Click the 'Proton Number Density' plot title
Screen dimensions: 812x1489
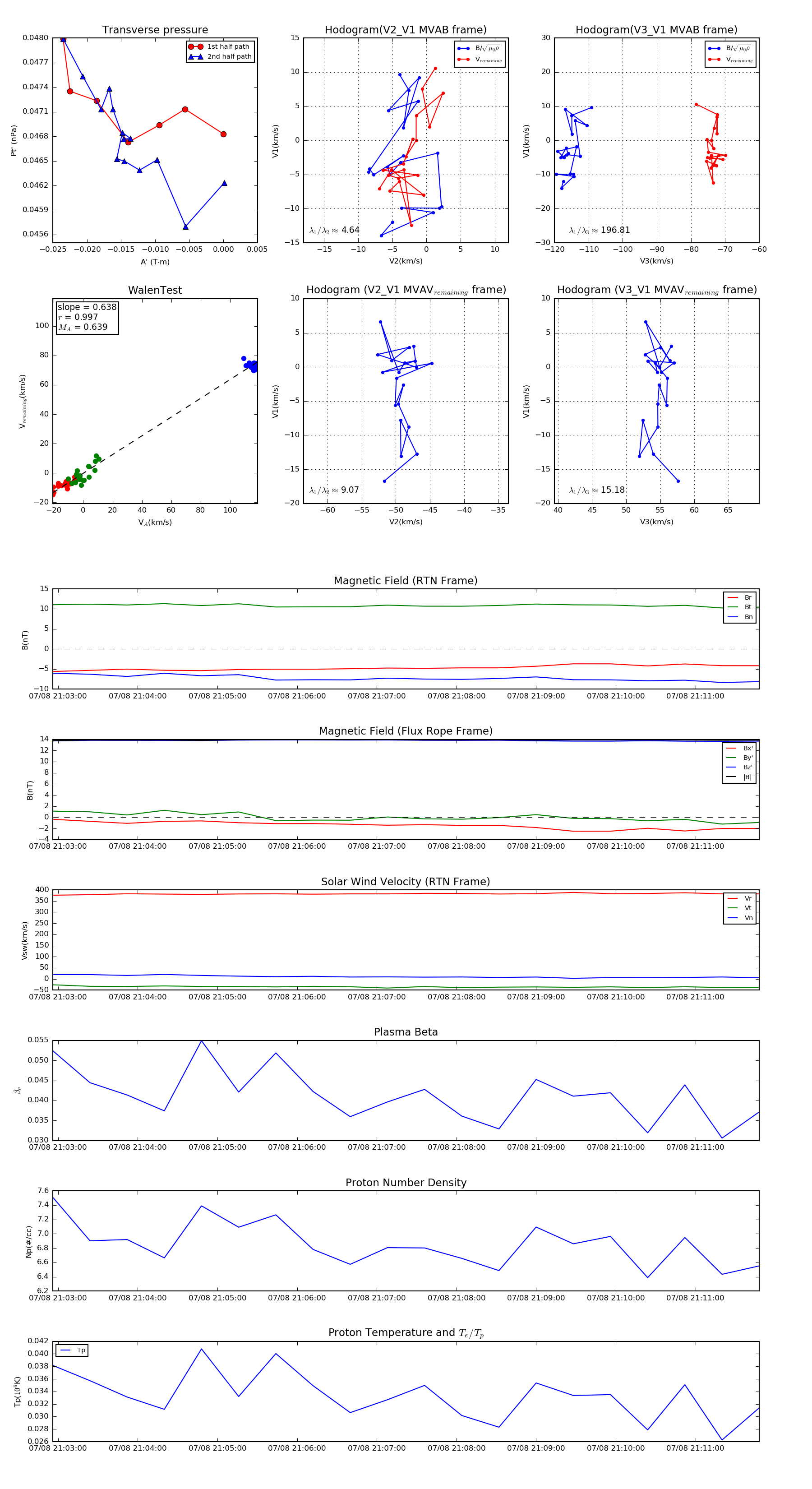tap(406, 1183)
